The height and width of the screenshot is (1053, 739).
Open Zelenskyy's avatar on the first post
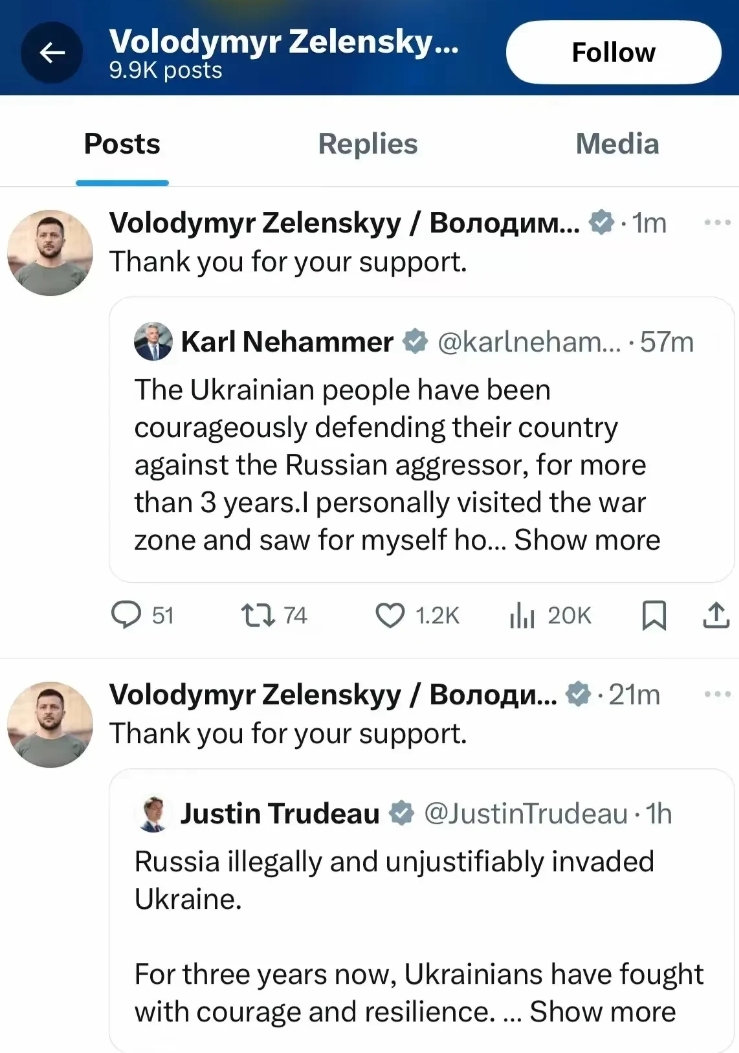pos(50,253)
